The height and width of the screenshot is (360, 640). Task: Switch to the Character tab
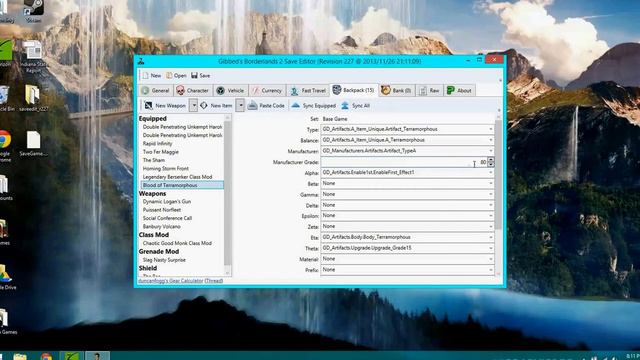[x=192, y=91]
